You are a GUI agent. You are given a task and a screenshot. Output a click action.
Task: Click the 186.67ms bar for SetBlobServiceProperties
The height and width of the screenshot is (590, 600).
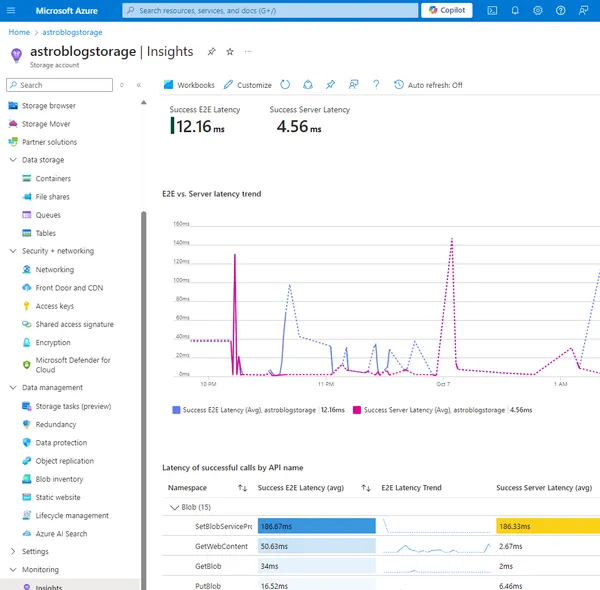[316, 526]
